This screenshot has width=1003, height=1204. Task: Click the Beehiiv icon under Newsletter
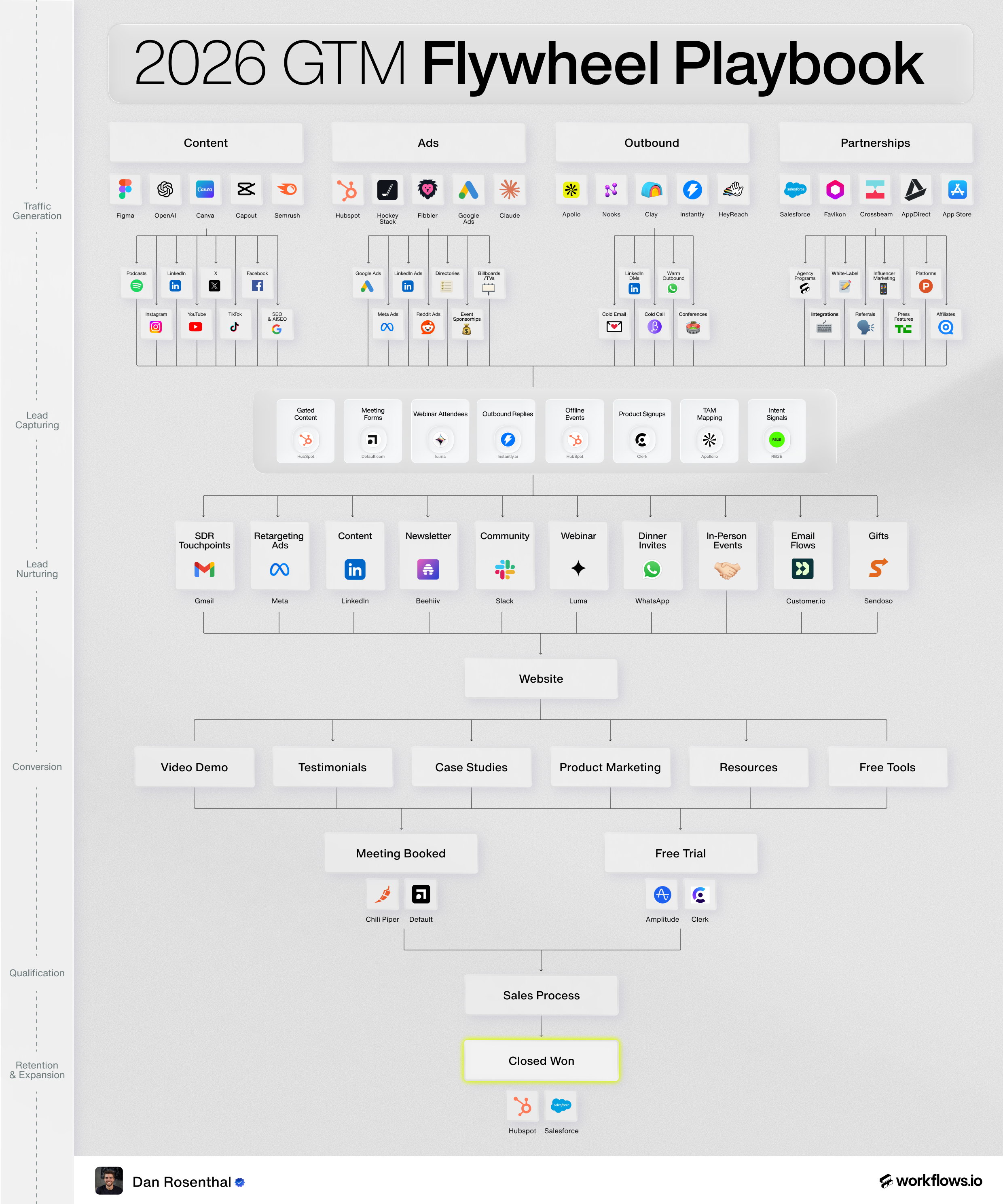[428, 569]
